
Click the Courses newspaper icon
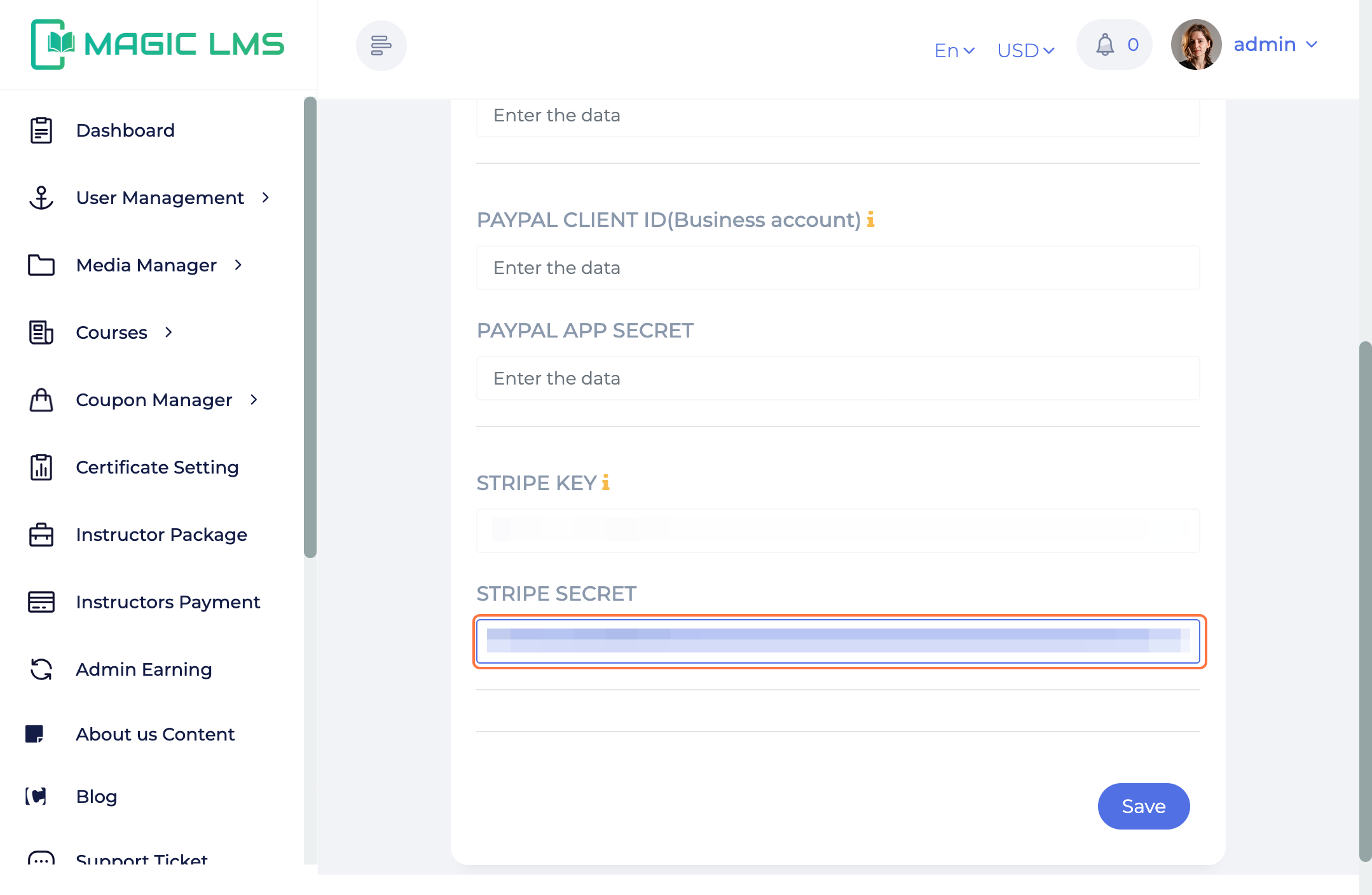click(41, 332)
